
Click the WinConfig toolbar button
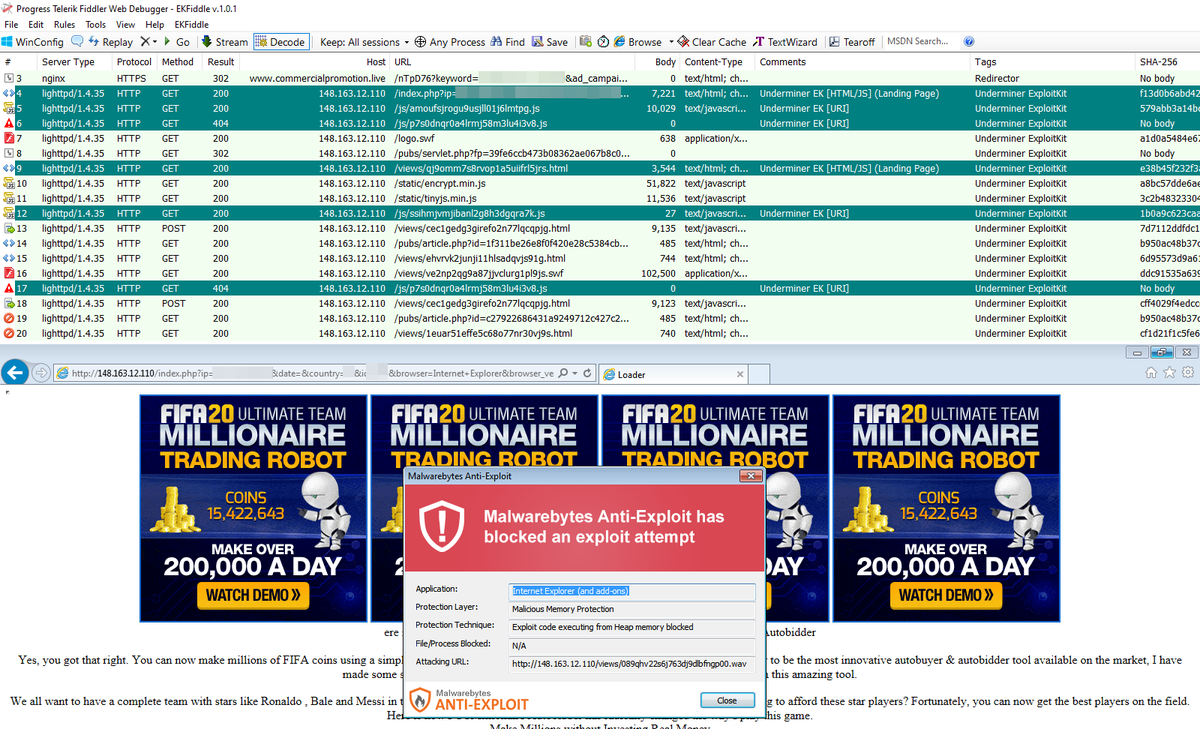click(33, 42)
